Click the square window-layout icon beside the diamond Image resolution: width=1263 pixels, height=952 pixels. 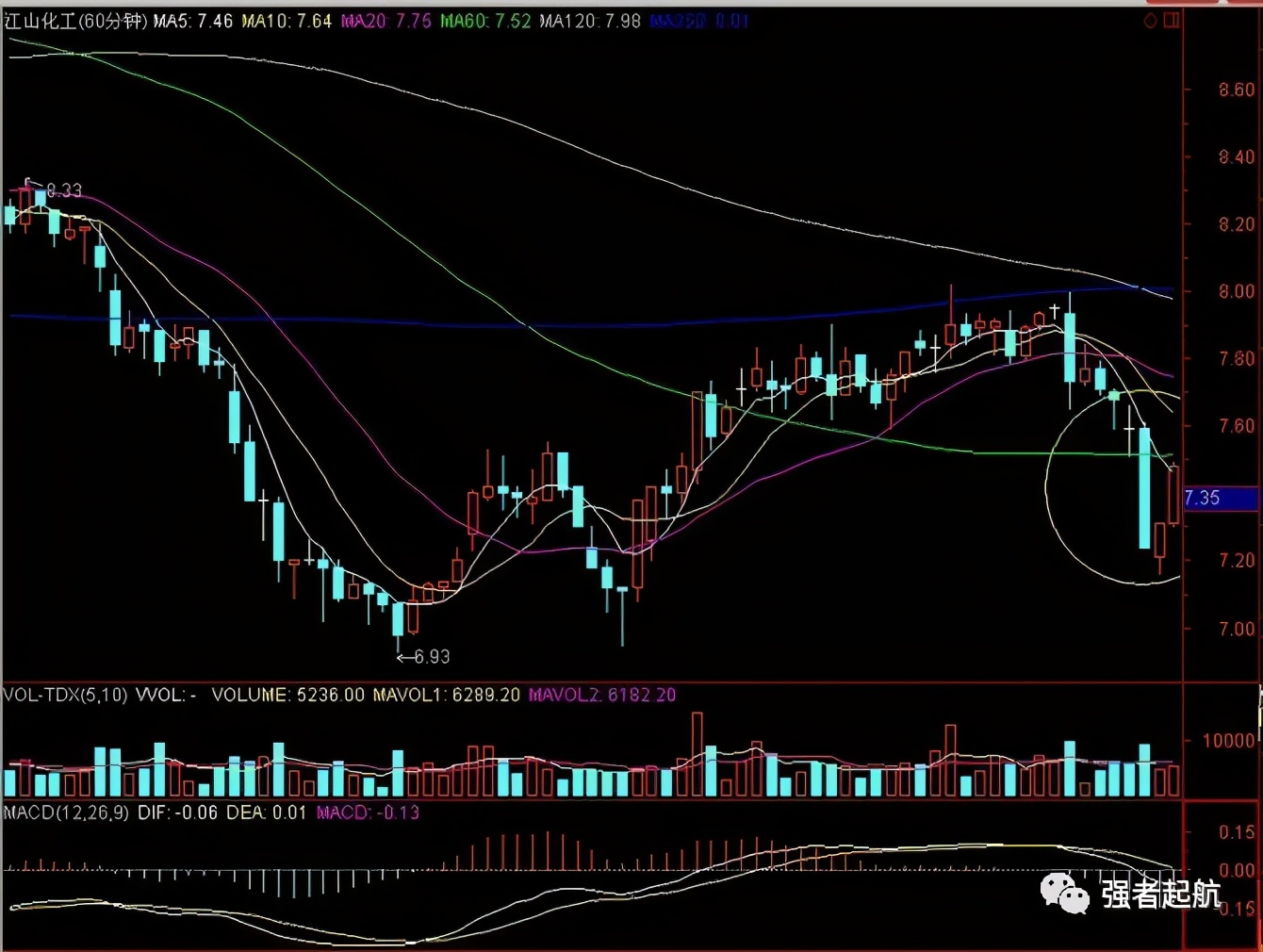coord(1172,21)
